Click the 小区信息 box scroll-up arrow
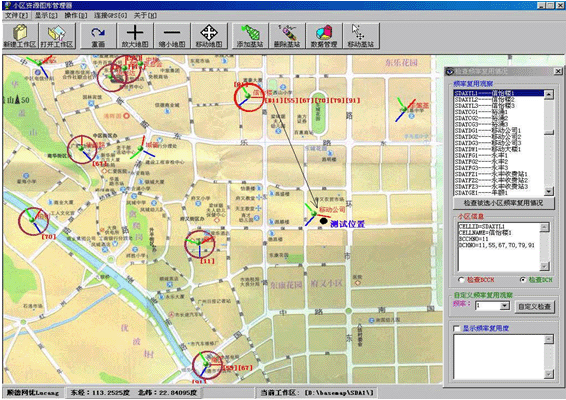Screen dimensions: 566x400 (x=544, y=227)
